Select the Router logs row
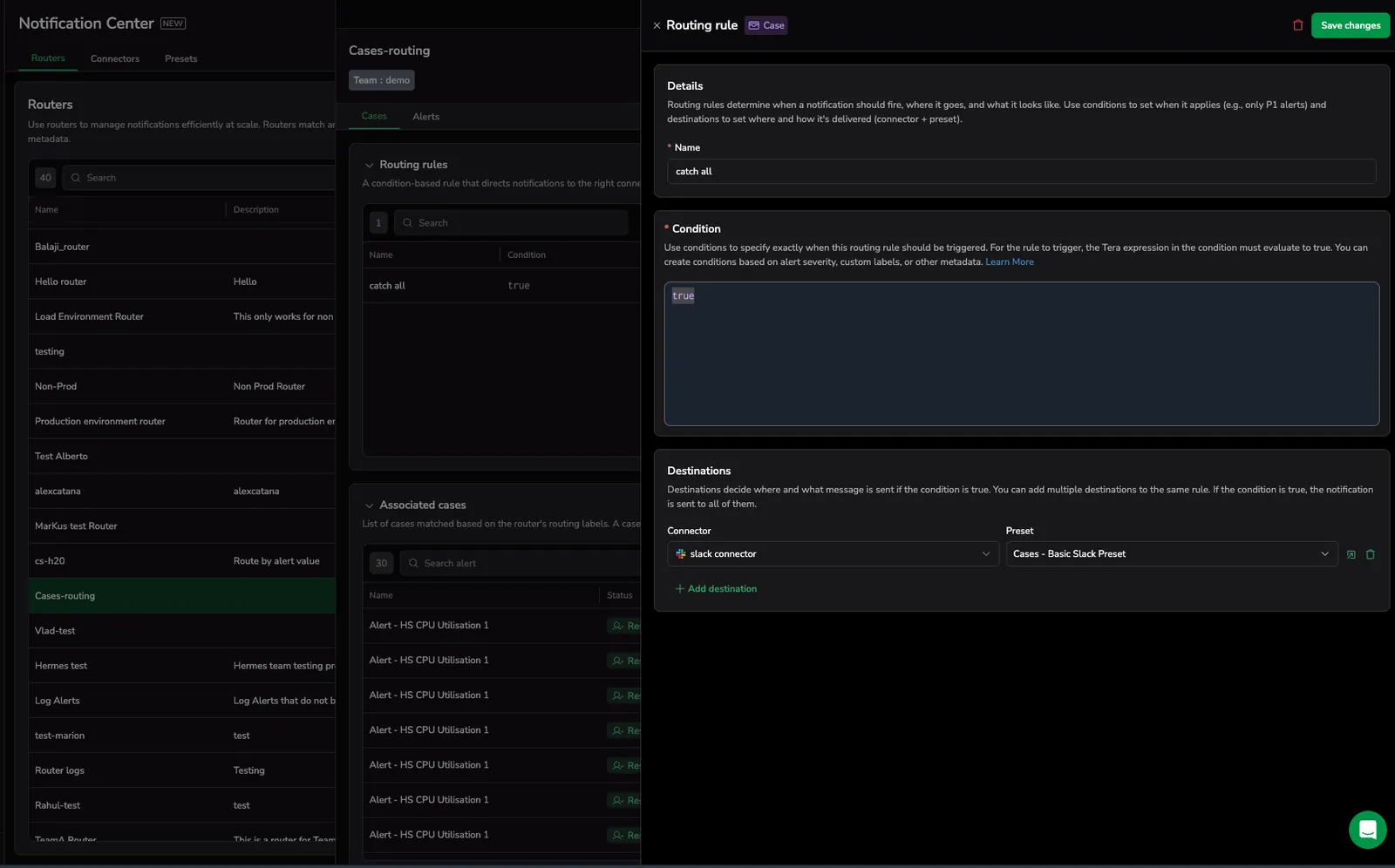1395x868 pixels. click(x=181, y=770)
